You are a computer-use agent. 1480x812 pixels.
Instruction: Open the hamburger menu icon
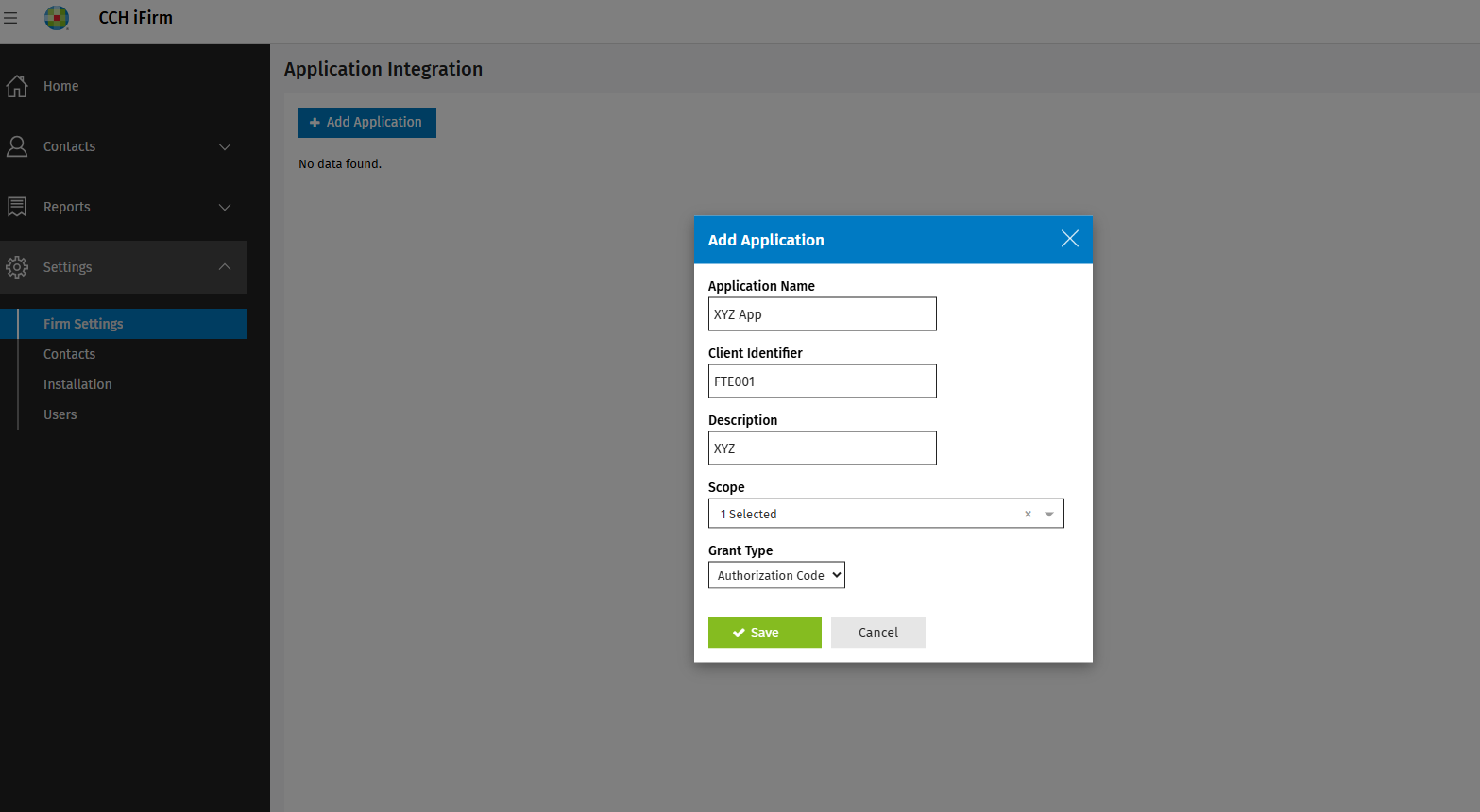pyautogui.click(x=10, y=18)
